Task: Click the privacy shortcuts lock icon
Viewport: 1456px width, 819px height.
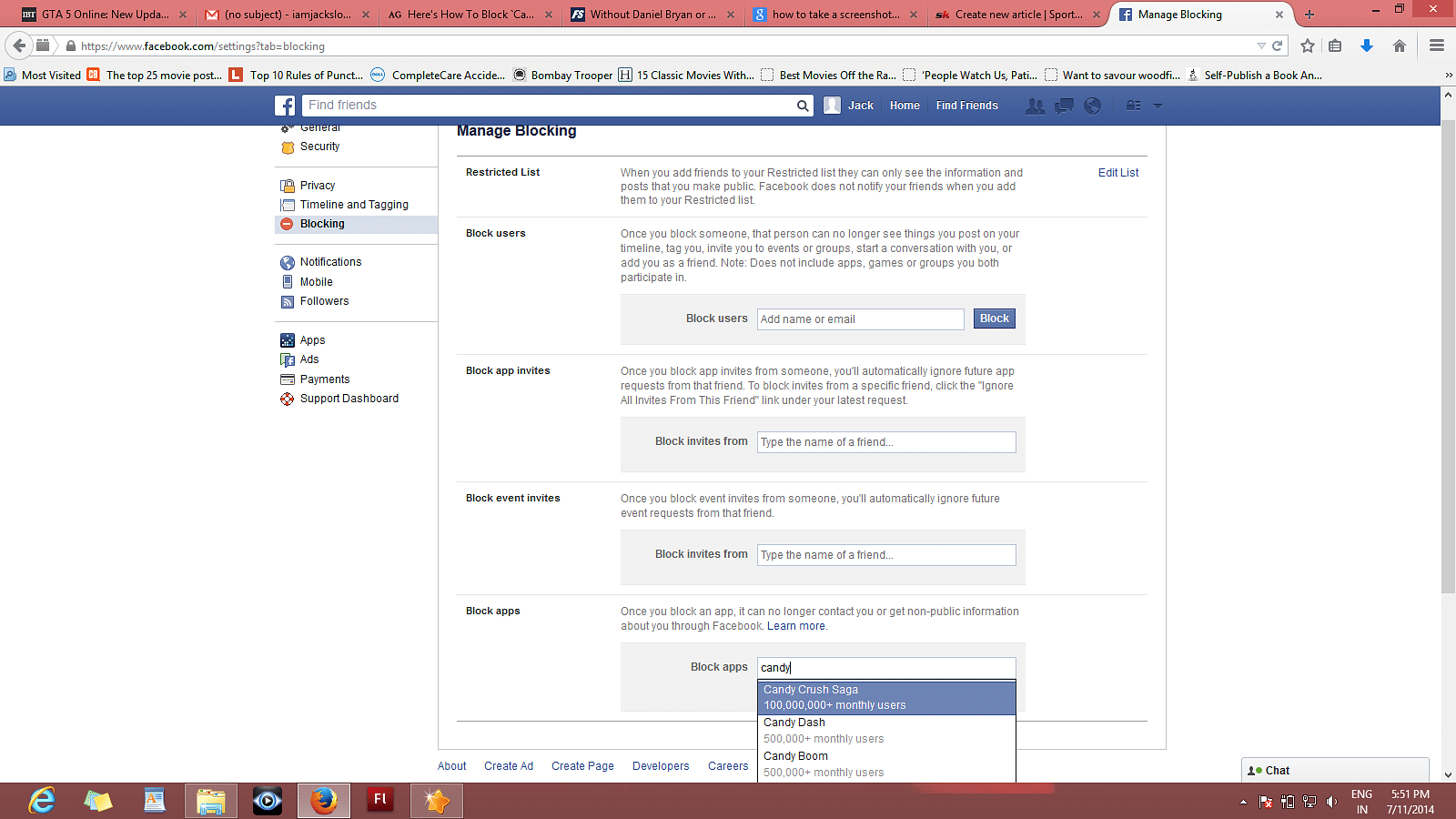Action: [1133, 106]
